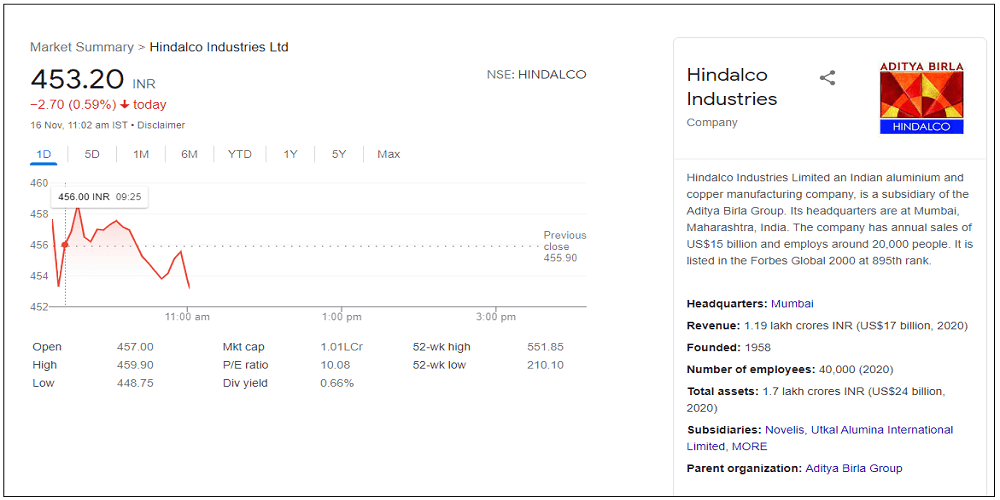This screenshot has height=500, width=1000.
Task: Open the Disclaimer link
Action: point(161,125)
